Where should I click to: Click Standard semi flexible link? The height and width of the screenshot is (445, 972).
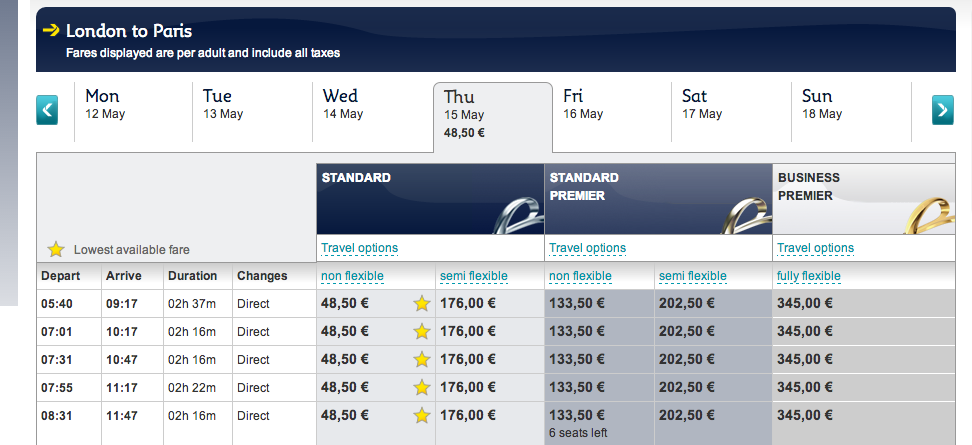(x=474, y=276)
